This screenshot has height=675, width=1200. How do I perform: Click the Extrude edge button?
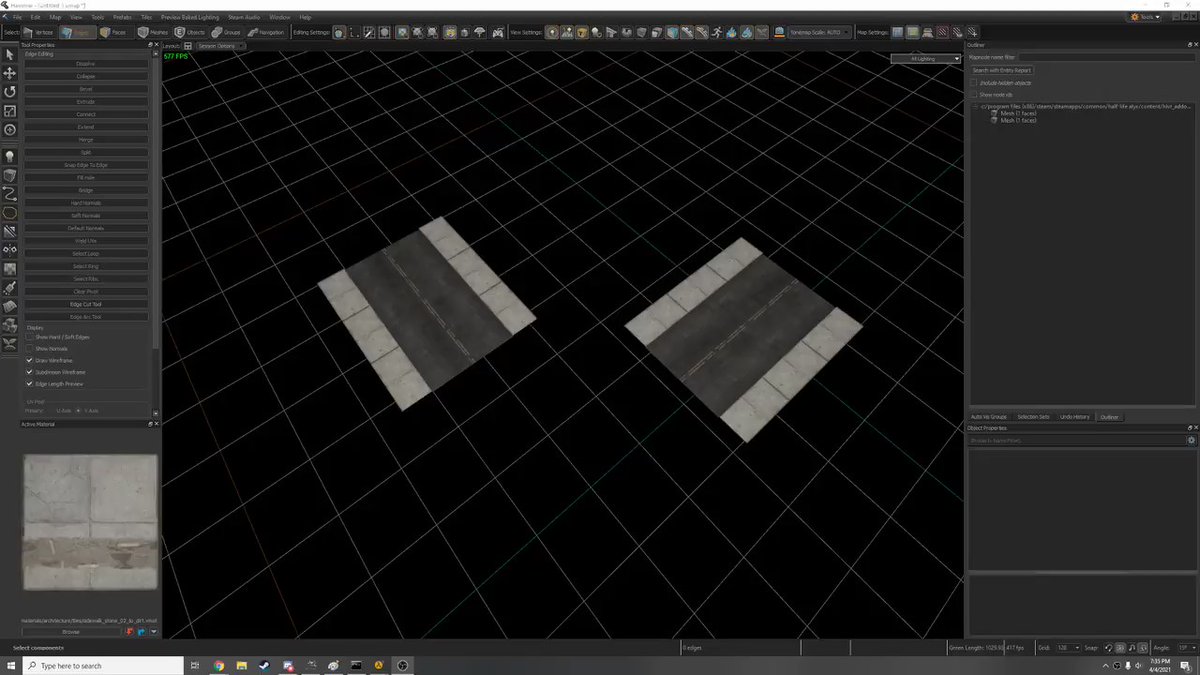(86, 102)
